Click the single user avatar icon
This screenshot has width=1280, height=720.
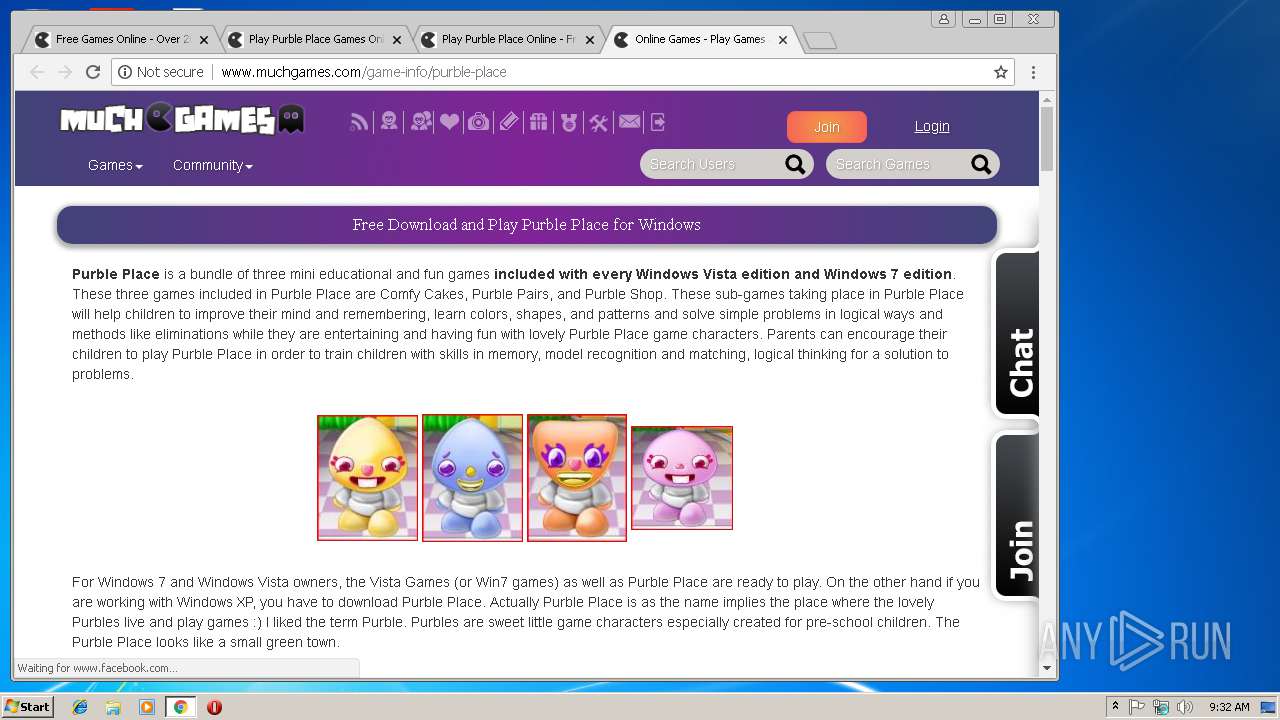click(x=389, y=122)
